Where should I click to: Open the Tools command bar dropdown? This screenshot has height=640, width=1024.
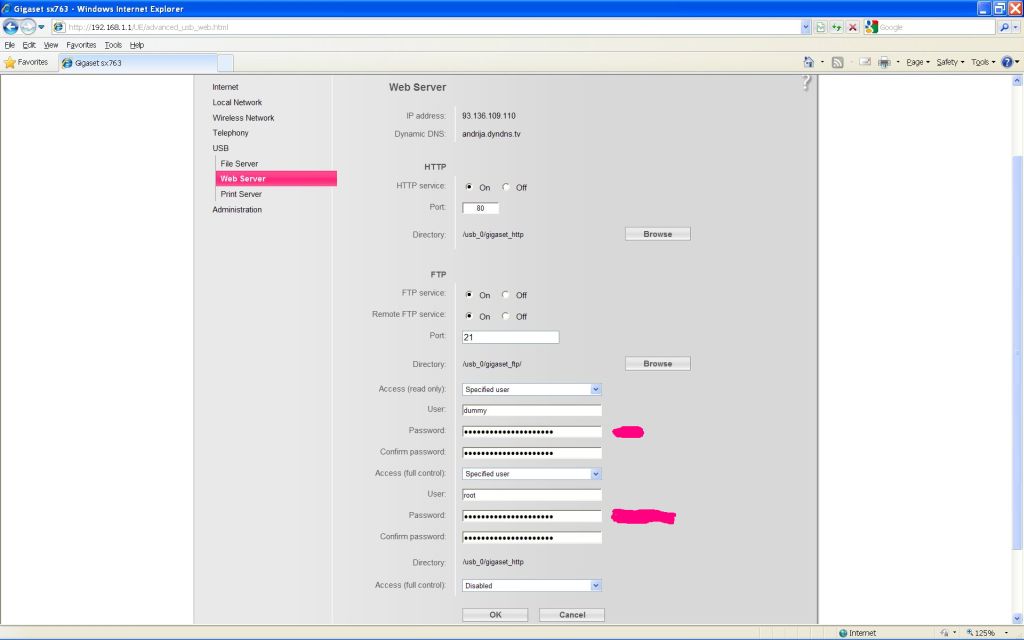(983, 62)
